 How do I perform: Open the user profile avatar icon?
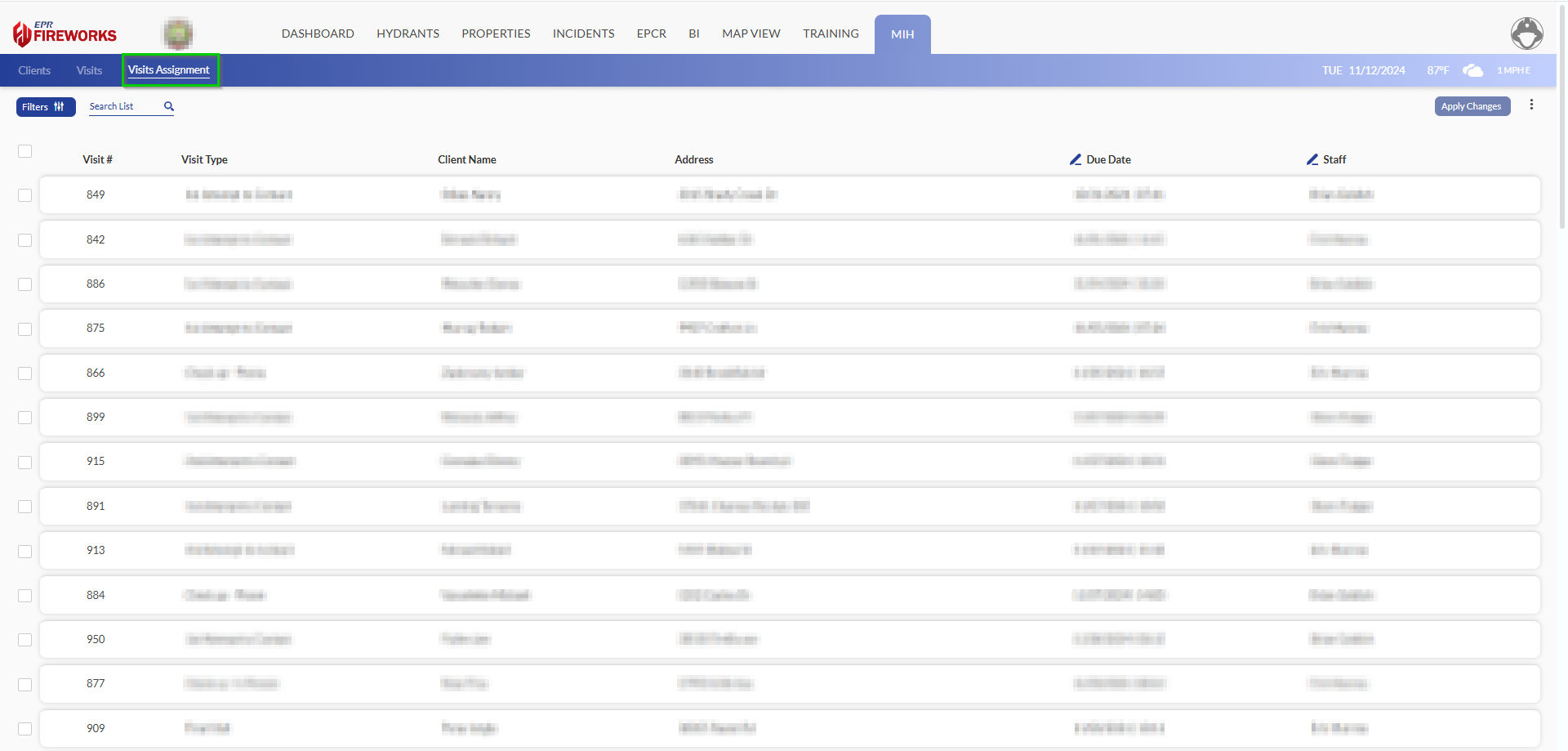coord(1526,34)
